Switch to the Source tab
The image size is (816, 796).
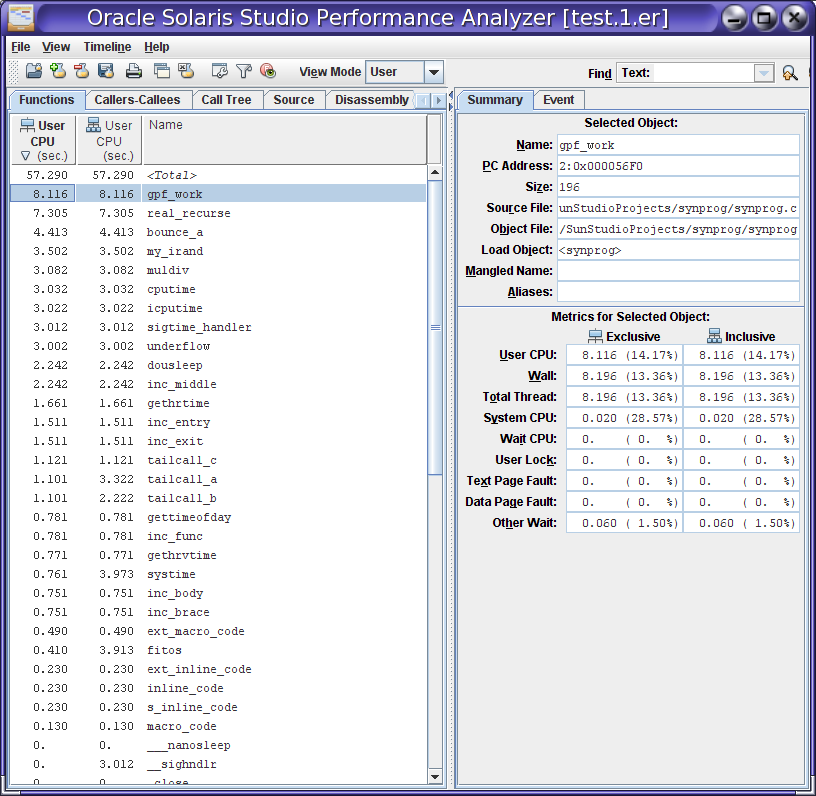coord(294,100)
